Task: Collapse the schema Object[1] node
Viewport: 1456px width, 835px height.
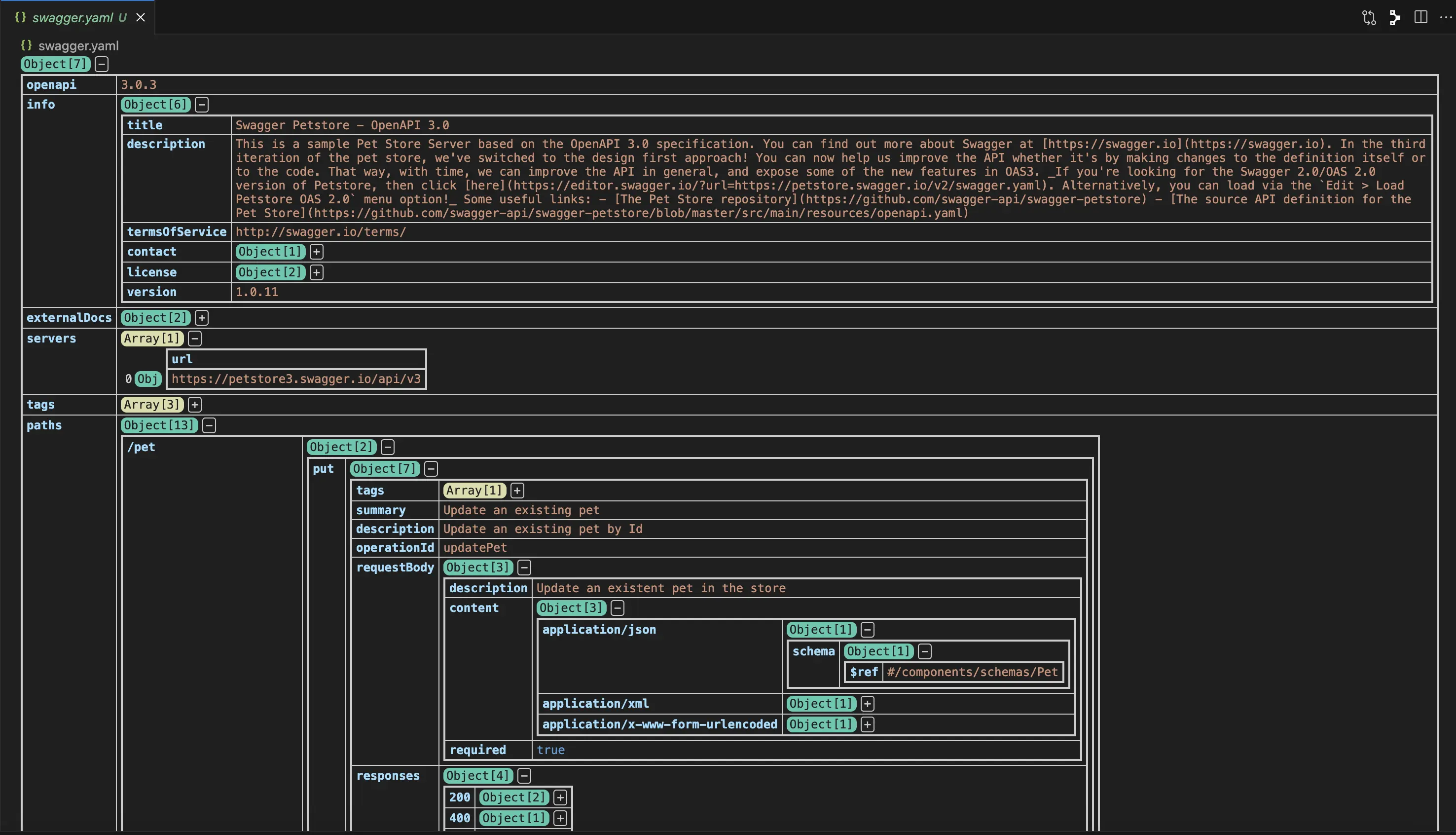Action: pyautogui.click(x=925, y=651)
